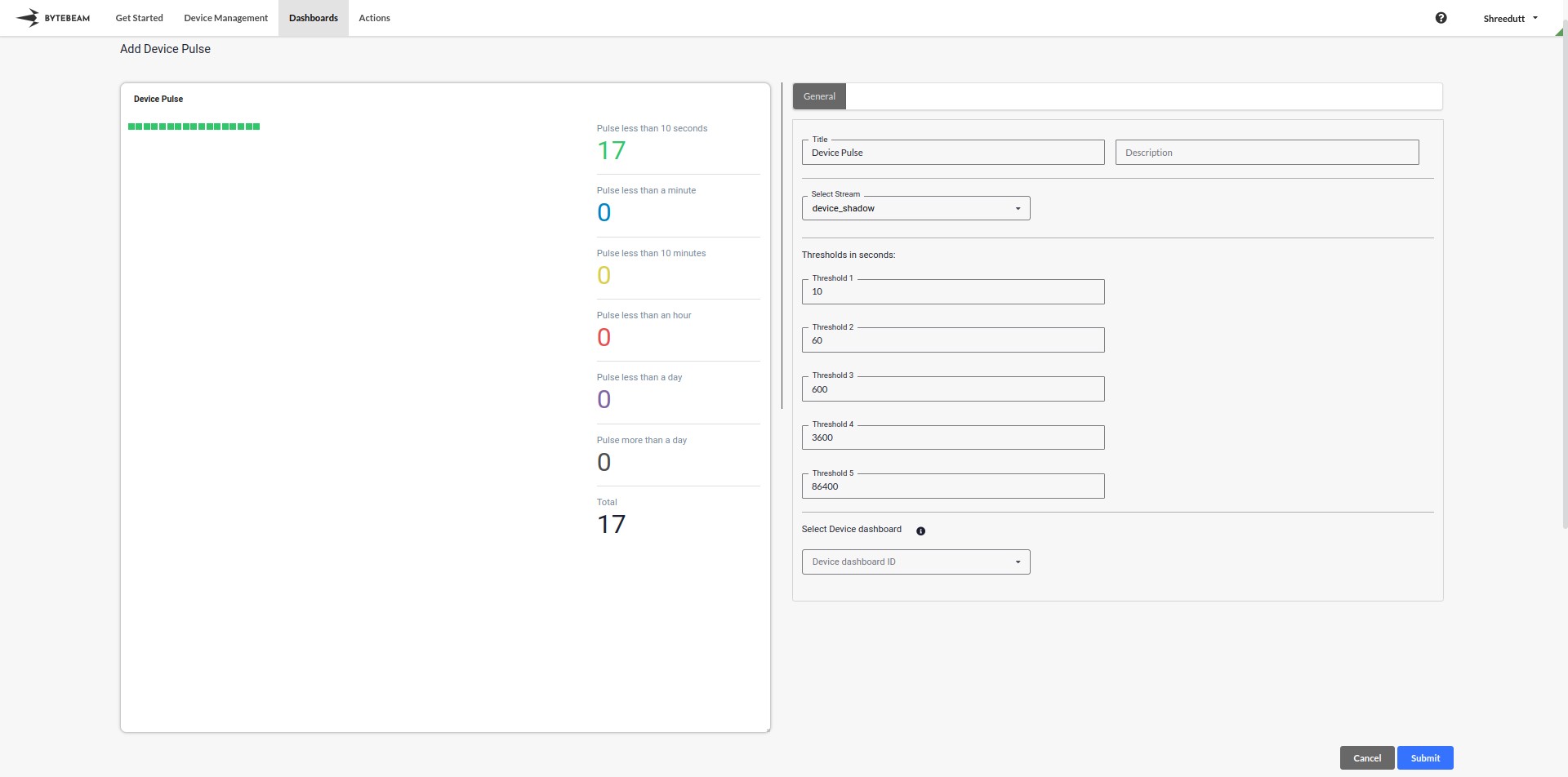1568x777 pixels.
Task: Click the first green pulse square
Action: pos(131,127)
